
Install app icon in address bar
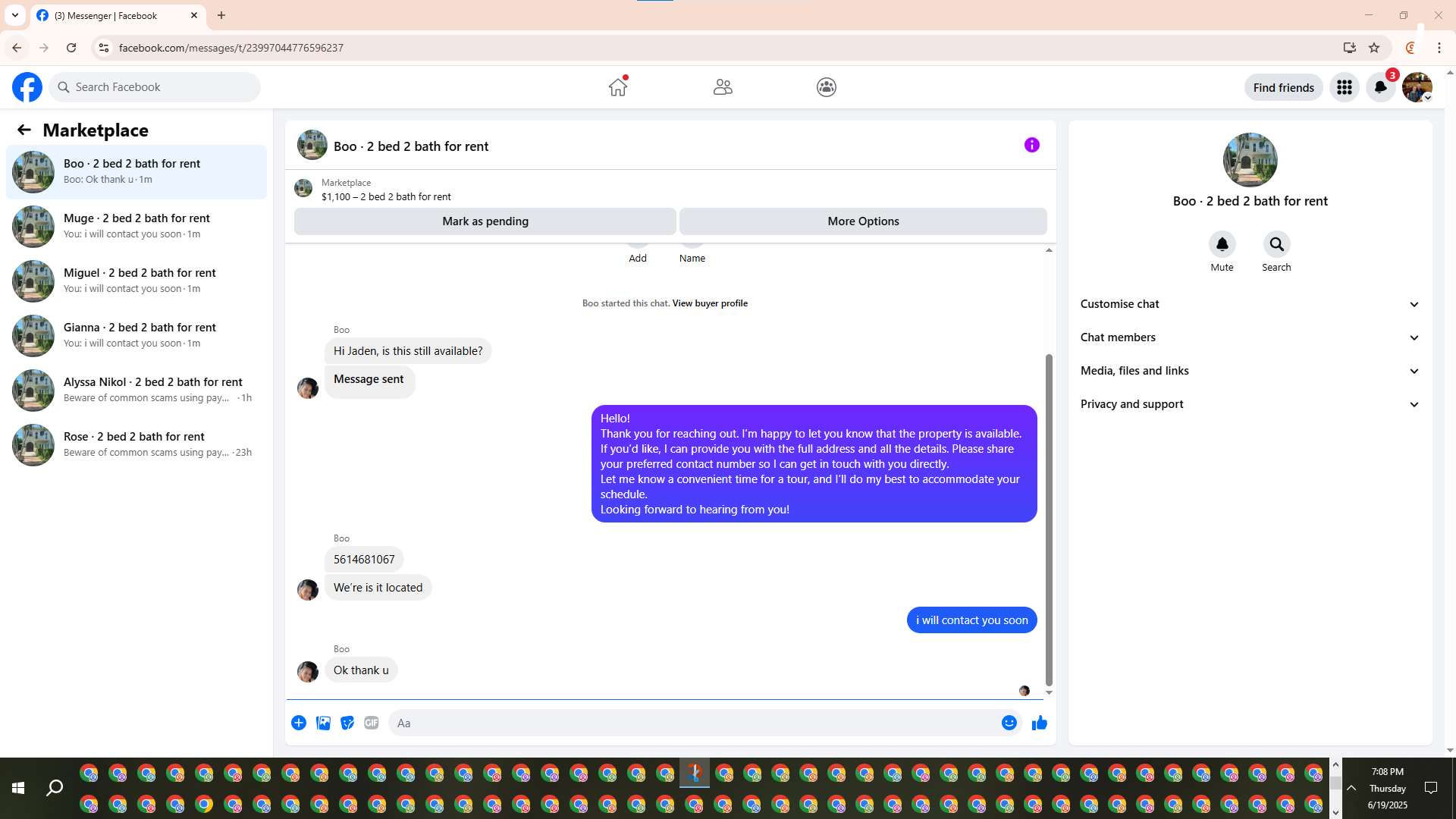pos(1349,48)
